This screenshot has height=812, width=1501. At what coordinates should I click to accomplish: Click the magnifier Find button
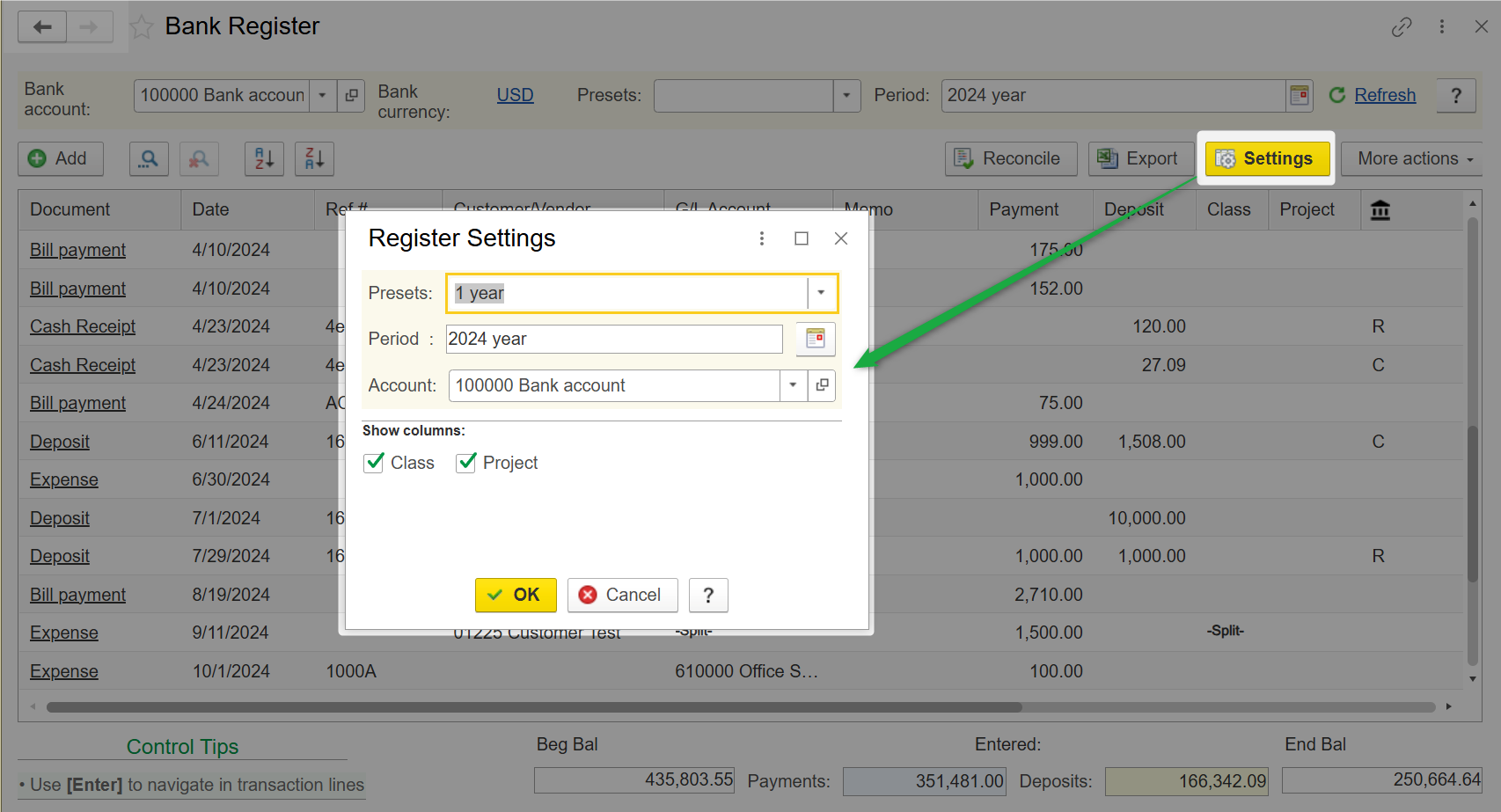coord(149,159)
